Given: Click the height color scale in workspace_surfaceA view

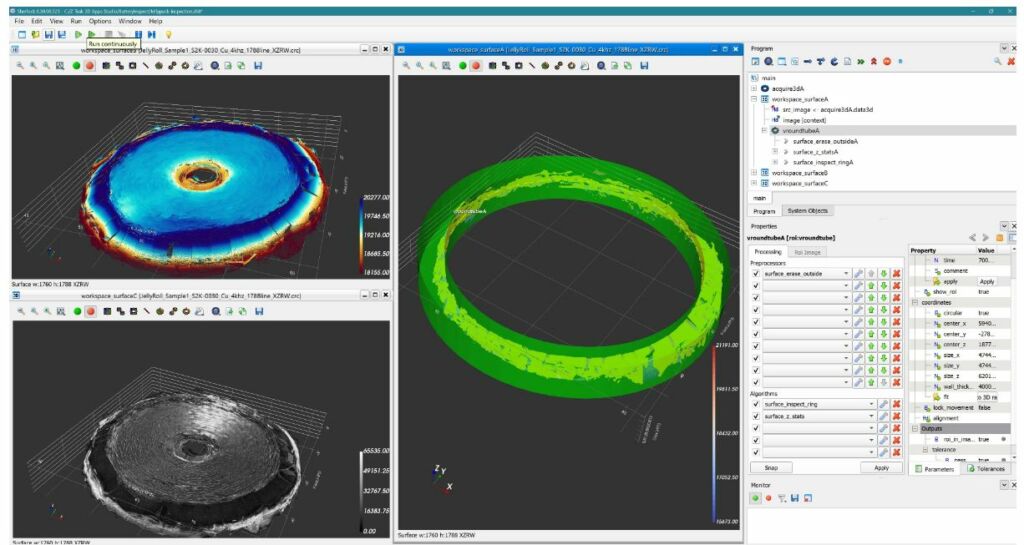Looking at the screenshot, I should (717, 430).
